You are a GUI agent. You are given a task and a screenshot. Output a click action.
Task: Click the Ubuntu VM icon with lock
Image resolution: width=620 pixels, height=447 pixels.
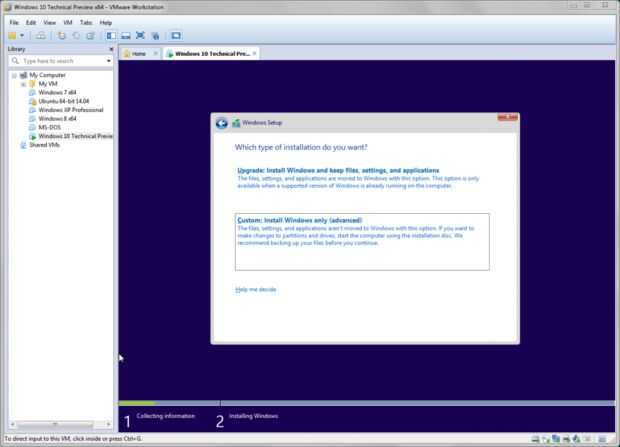pyautogui.click(x=32, y=101)
